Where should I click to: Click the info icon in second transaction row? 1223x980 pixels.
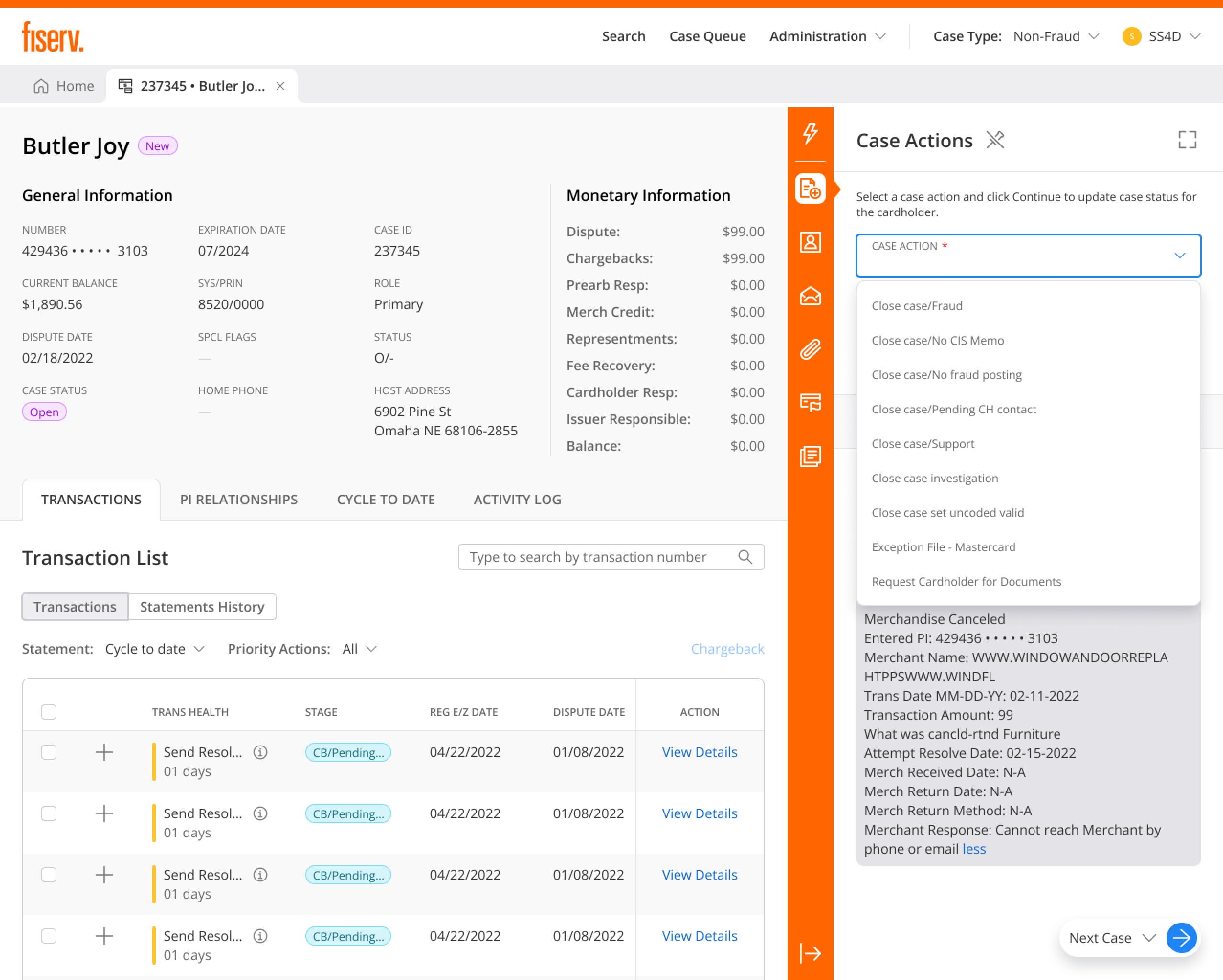(x=260, y=813)
